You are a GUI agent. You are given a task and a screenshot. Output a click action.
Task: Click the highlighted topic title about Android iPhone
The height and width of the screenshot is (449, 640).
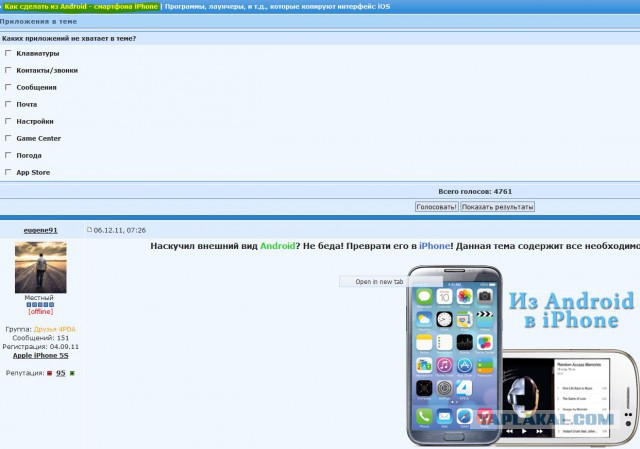pyautogui.click(x=81, y=7)
